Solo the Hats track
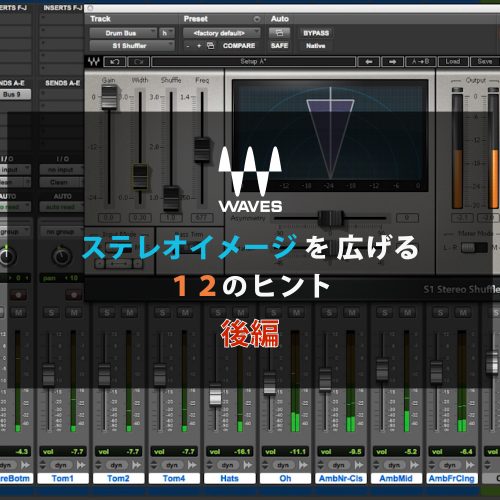Screen dimensions: 500x500 click(218, 313)
